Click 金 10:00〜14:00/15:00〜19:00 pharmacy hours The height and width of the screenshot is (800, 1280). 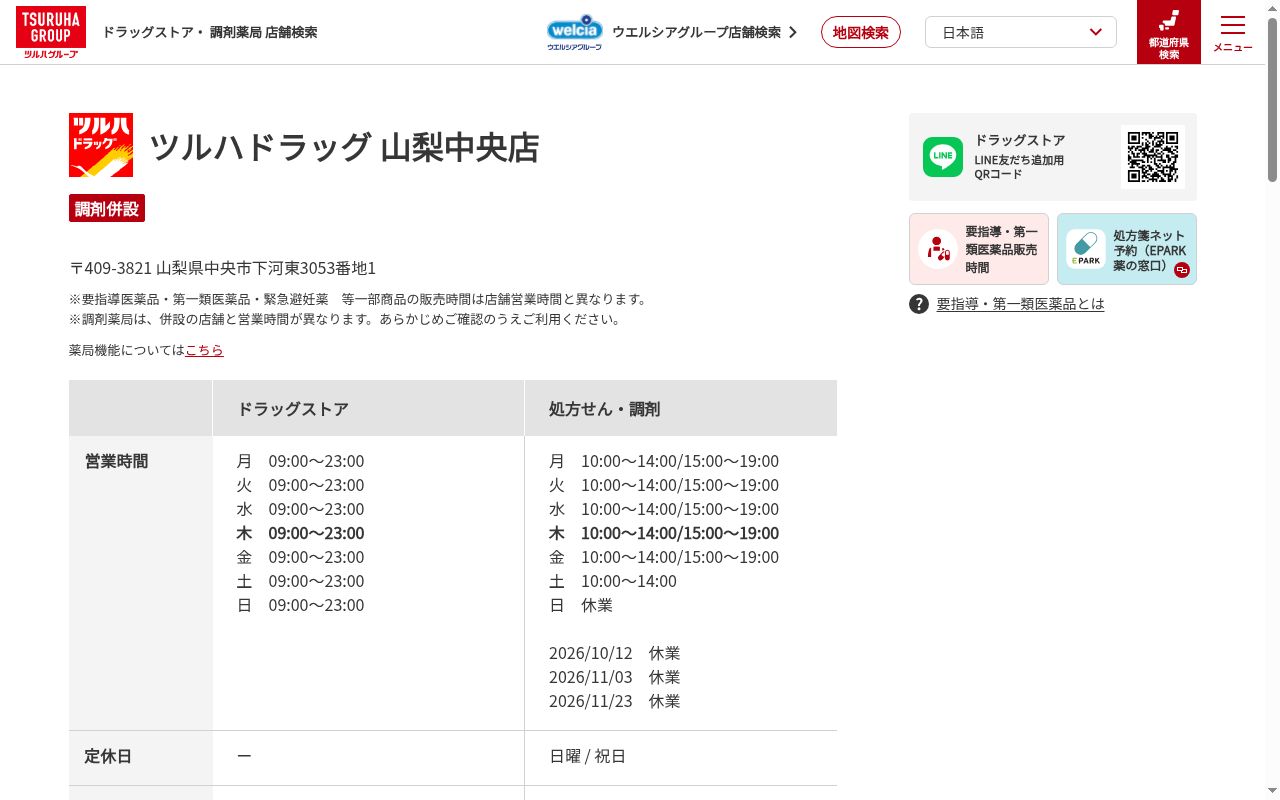(x=664, y=557)
